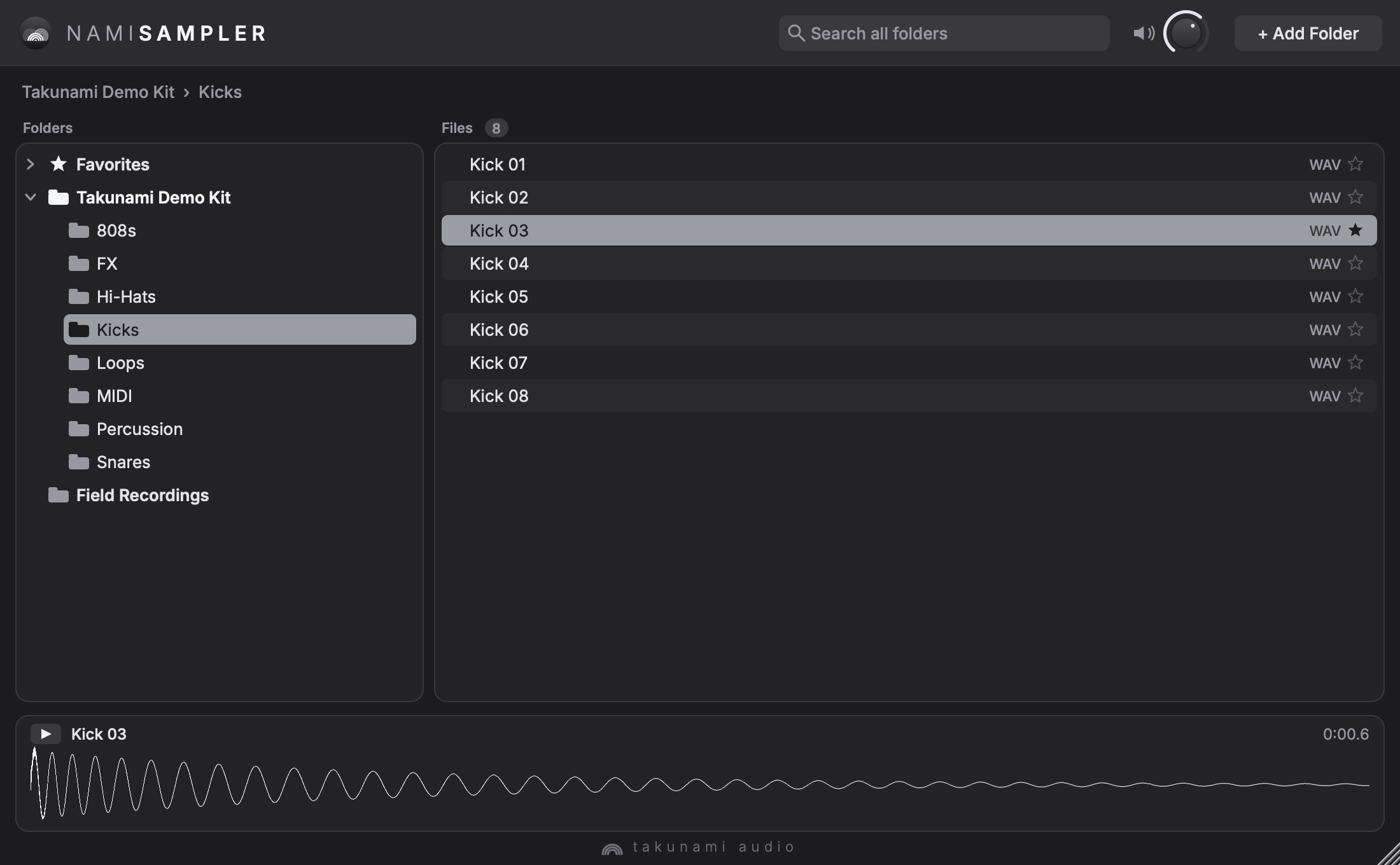The width and height of the screenshot is (1400, 865).
Task: Favorite Kick 06 with its star
Action: 1355,329
